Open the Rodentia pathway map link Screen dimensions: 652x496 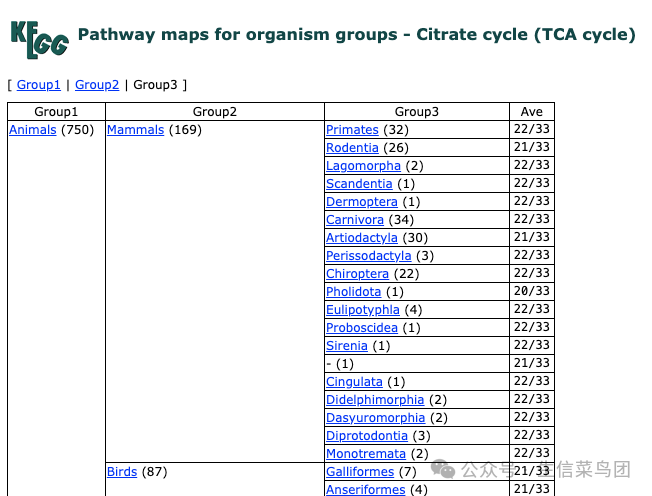click(x=352, y=148)
